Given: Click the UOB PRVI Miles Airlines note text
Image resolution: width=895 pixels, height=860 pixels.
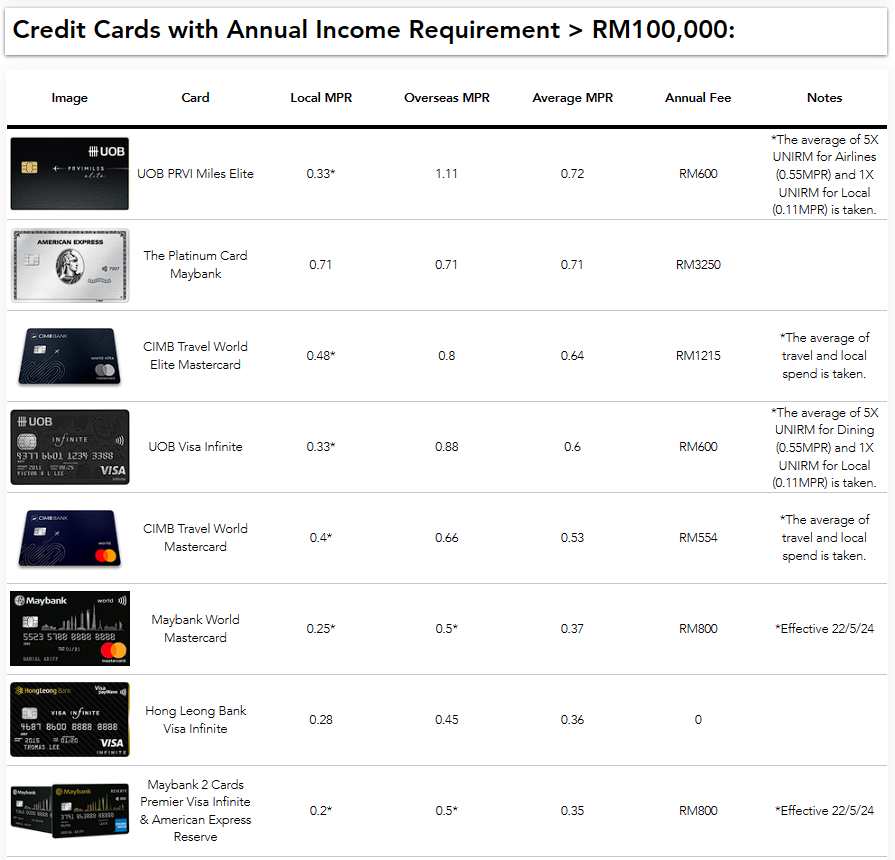Looking at the screenshot, I should coord(824,174).
